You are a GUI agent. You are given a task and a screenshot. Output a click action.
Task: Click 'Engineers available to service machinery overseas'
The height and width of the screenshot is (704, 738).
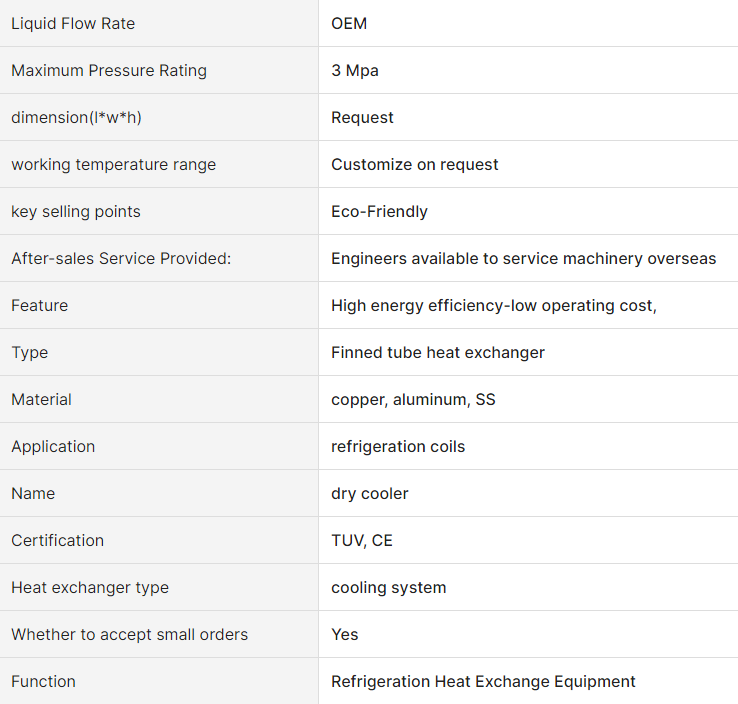[x=523, y=258]
